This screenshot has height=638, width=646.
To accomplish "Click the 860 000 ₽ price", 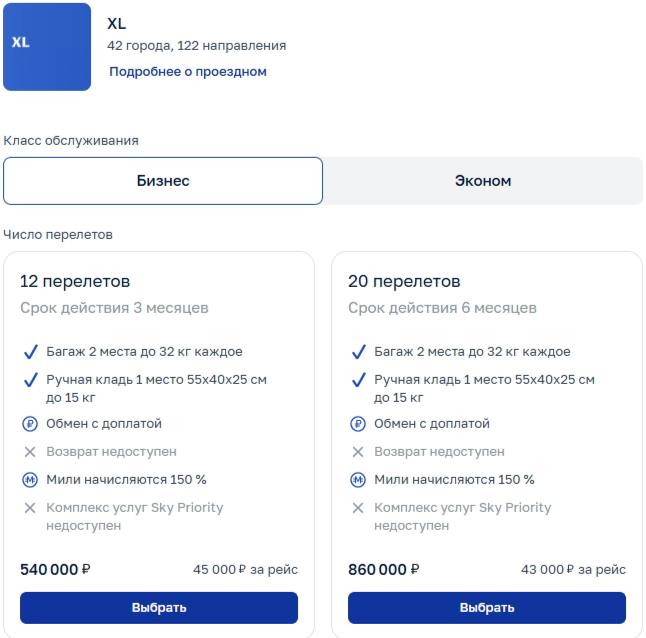I will pyautogui.click(x=383, y=570).
